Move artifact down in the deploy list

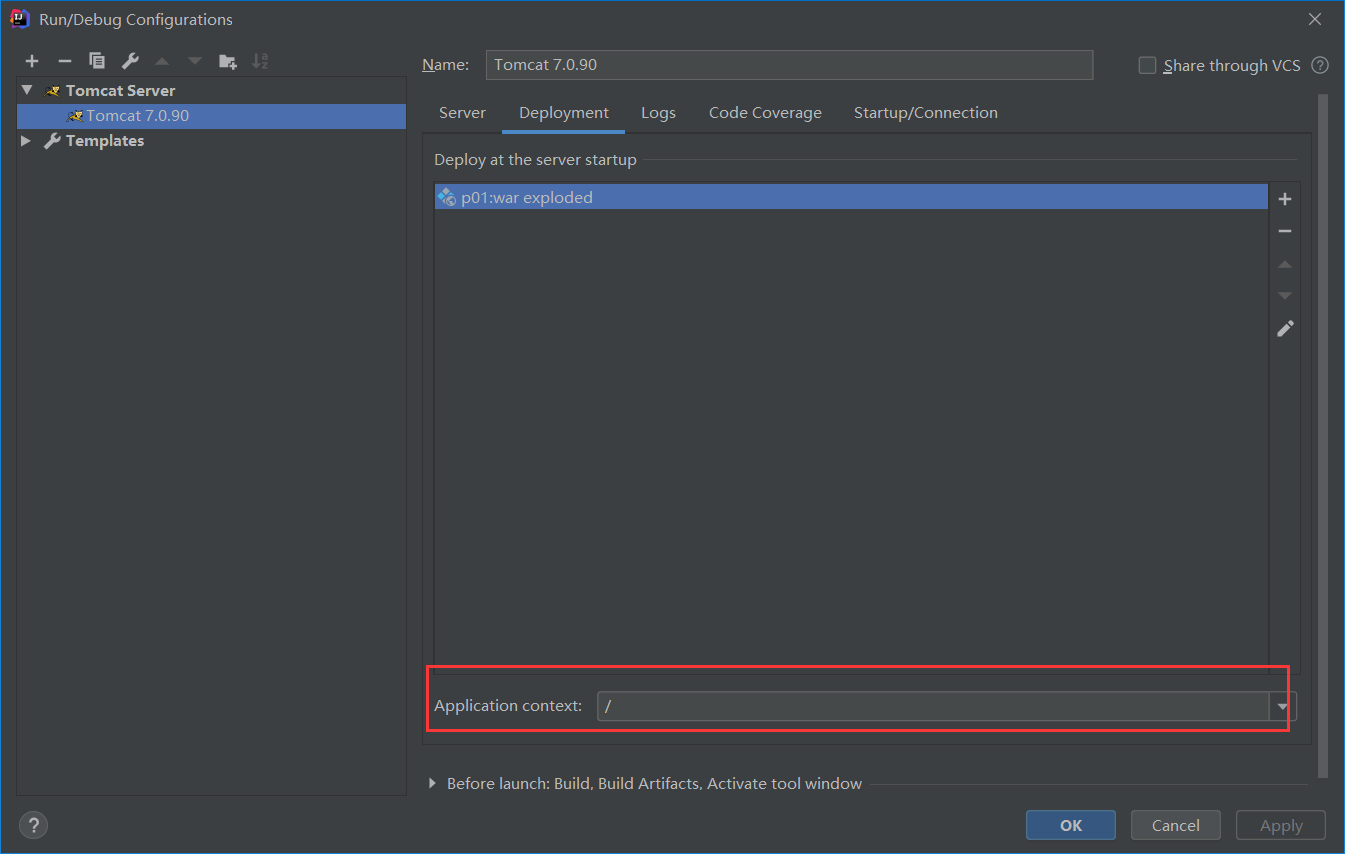pos(1285,296)
